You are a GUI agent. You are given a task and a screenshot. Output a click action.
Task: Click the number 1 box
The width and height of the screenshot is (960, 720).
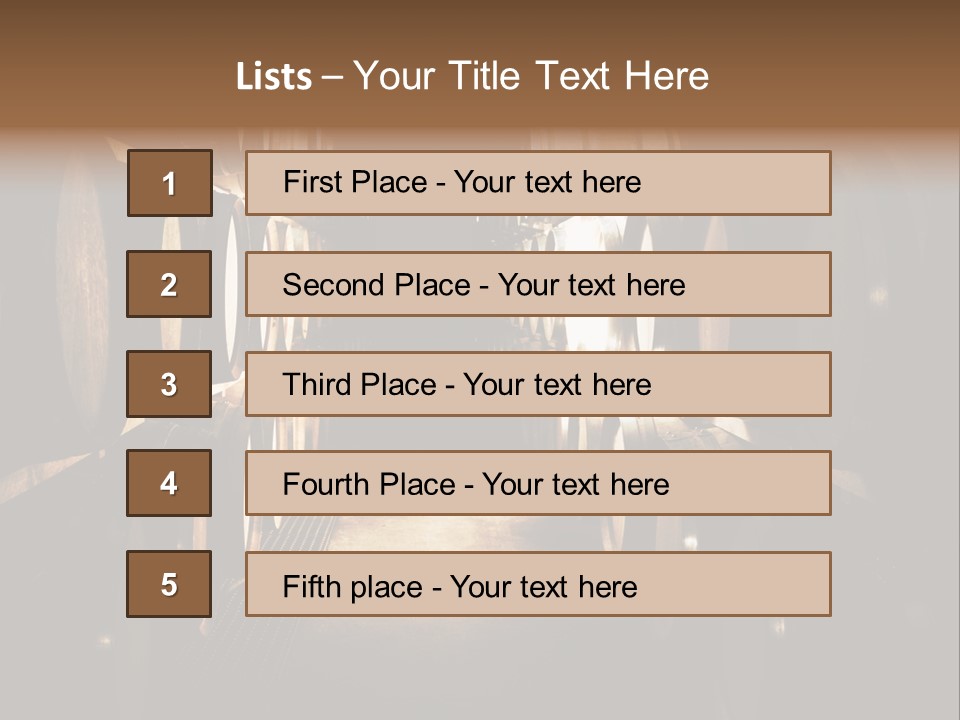point(169,183)
